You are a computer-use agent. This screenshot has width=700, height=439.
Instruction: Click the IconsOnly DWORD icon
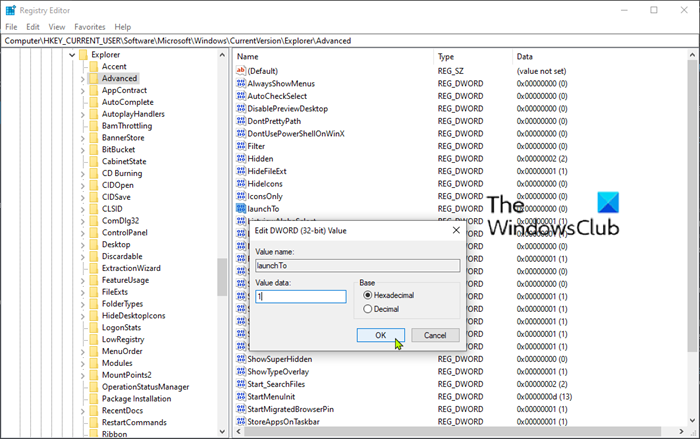(x=241, y=196)
